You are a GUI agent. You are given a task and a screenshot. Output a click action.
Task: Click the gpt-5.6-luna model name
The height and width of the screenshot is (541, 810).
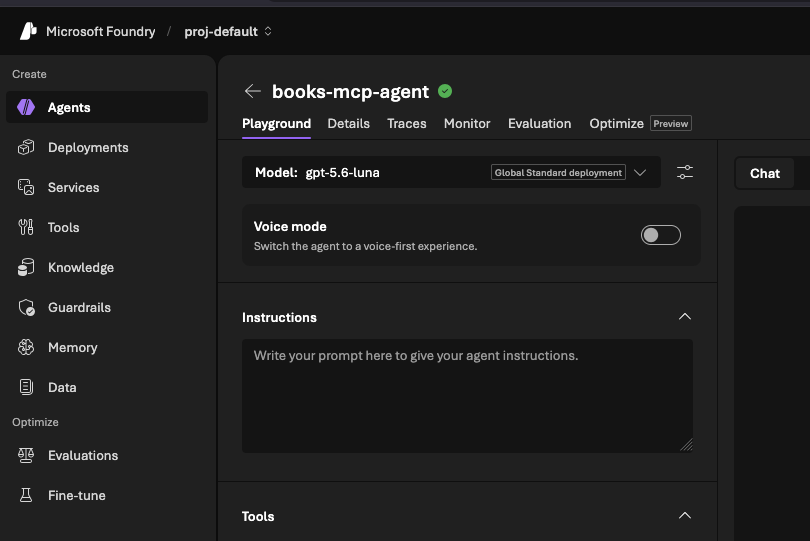click(342, 173)
